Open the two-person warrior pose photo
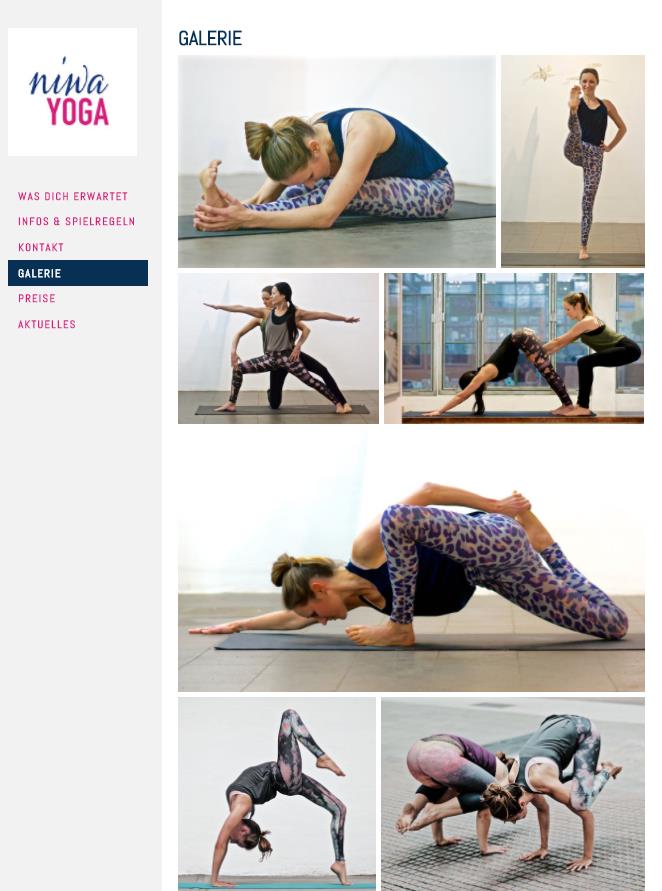662x891 pixels. [x=278, y=348]
